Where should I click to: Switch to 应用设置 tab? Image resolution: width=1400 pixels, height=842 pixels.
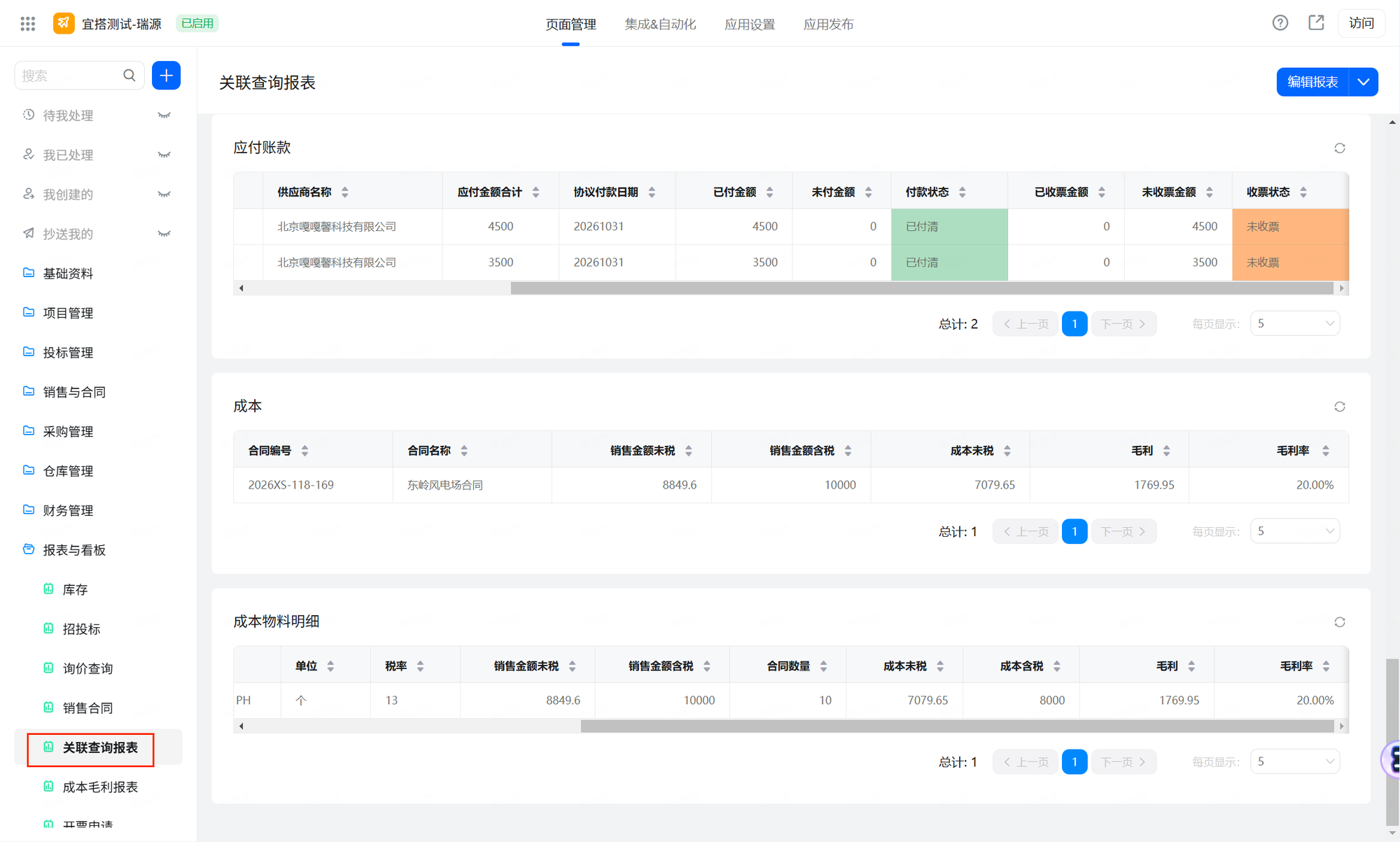[x=750, y=24]
